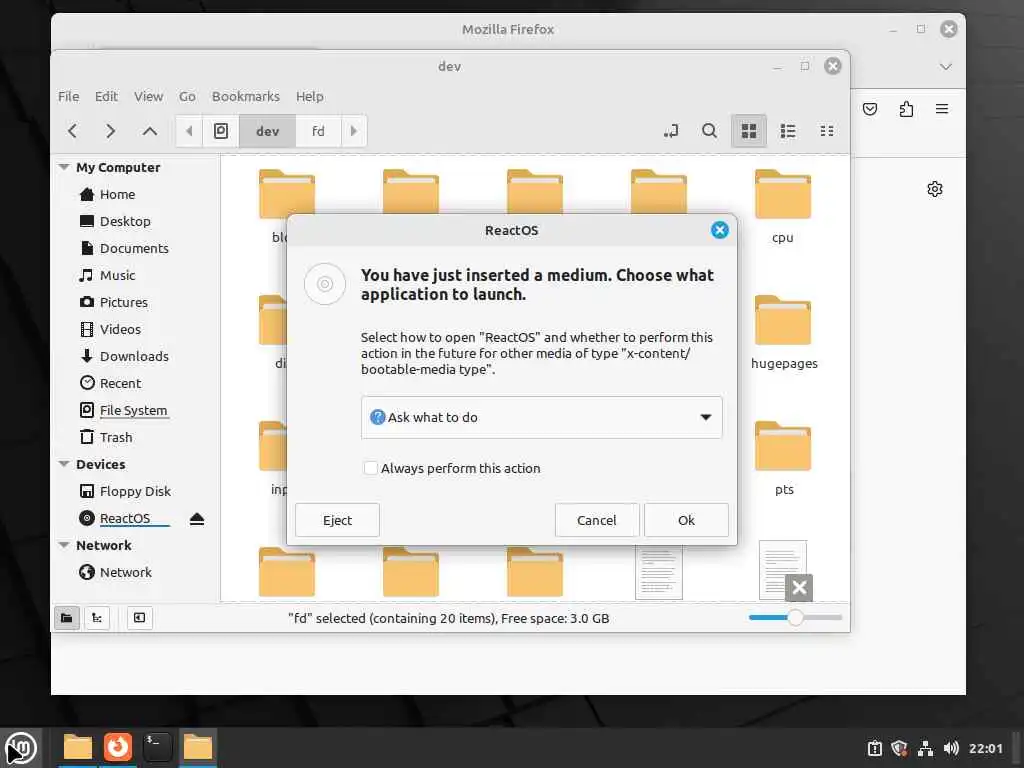Open Firefox extensions puzzle icon
Screen dimensions: 1024x768
click(906, 109)
